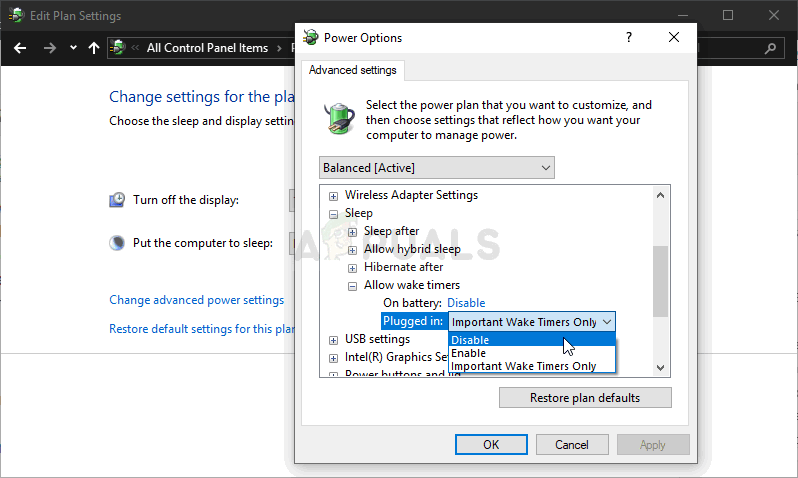Viewport: 798px width, 478px height.
Task: Expand Wireless Adapter Settings node
Action: (333, 196)
